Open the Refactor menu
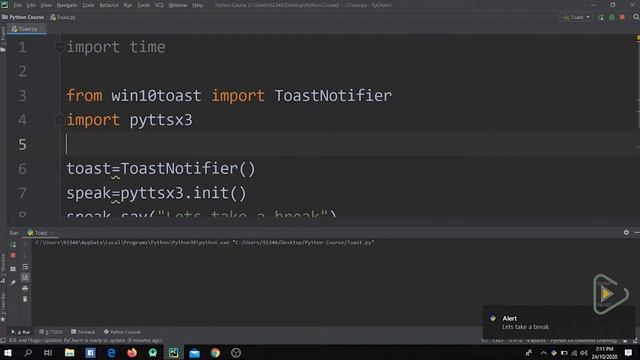Viewport: 640px width, 360px height. [109, 5]
